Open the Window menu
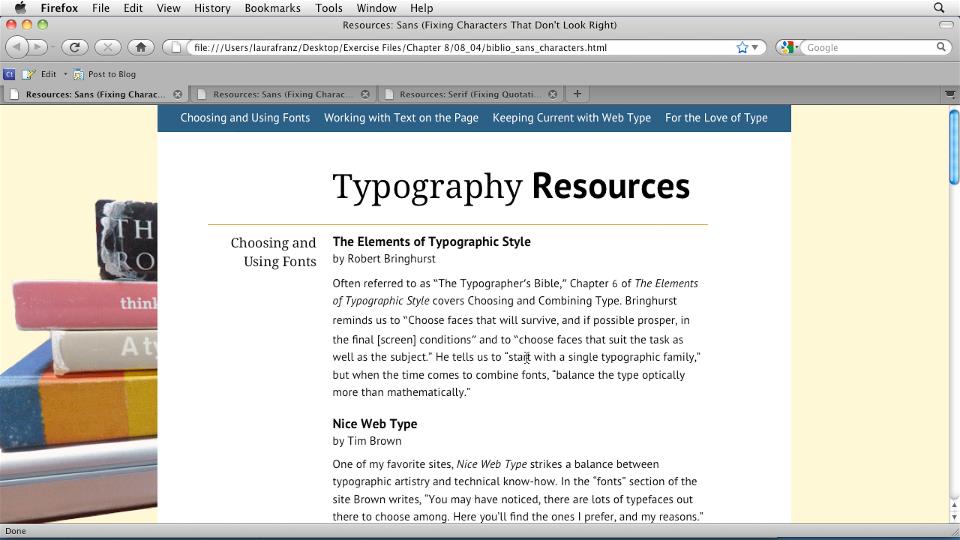Image resolution: width=960 pixels, height=540 pixels. click(376, 8)
